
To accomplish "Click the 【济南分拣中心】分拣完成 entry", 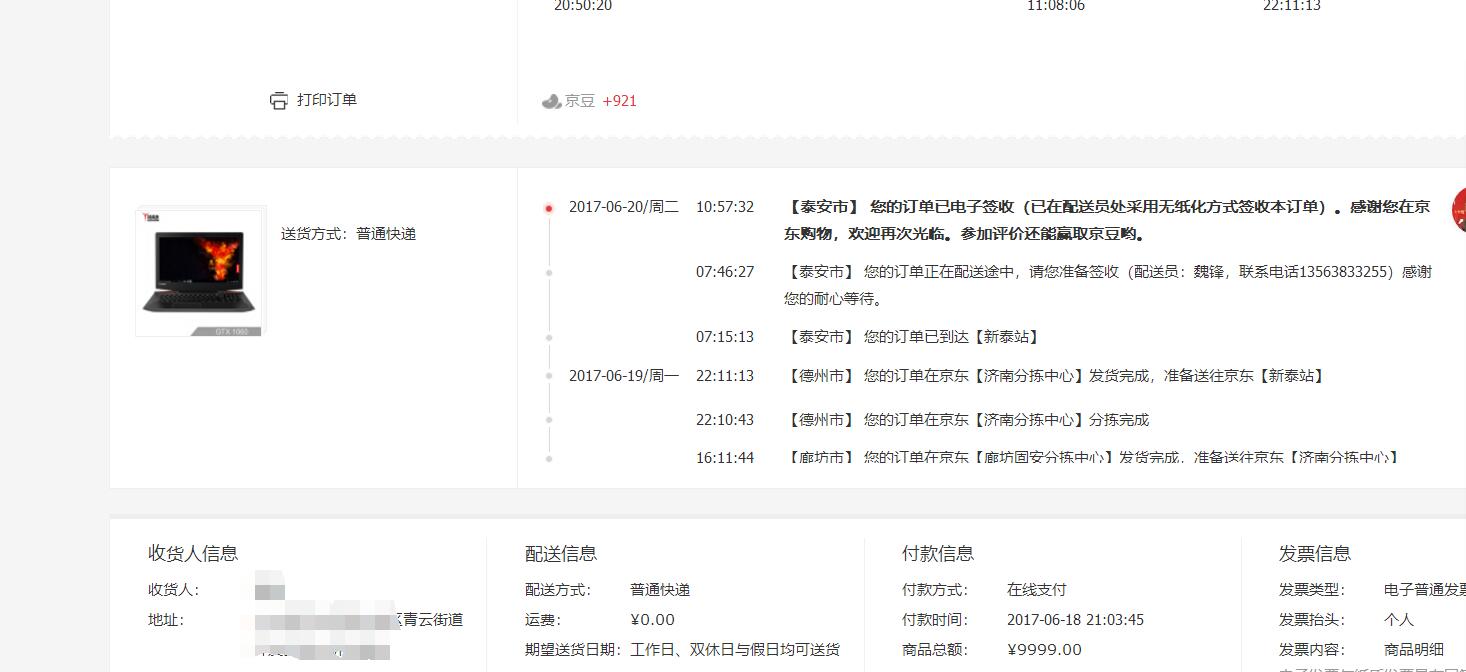I will point(968,420).
